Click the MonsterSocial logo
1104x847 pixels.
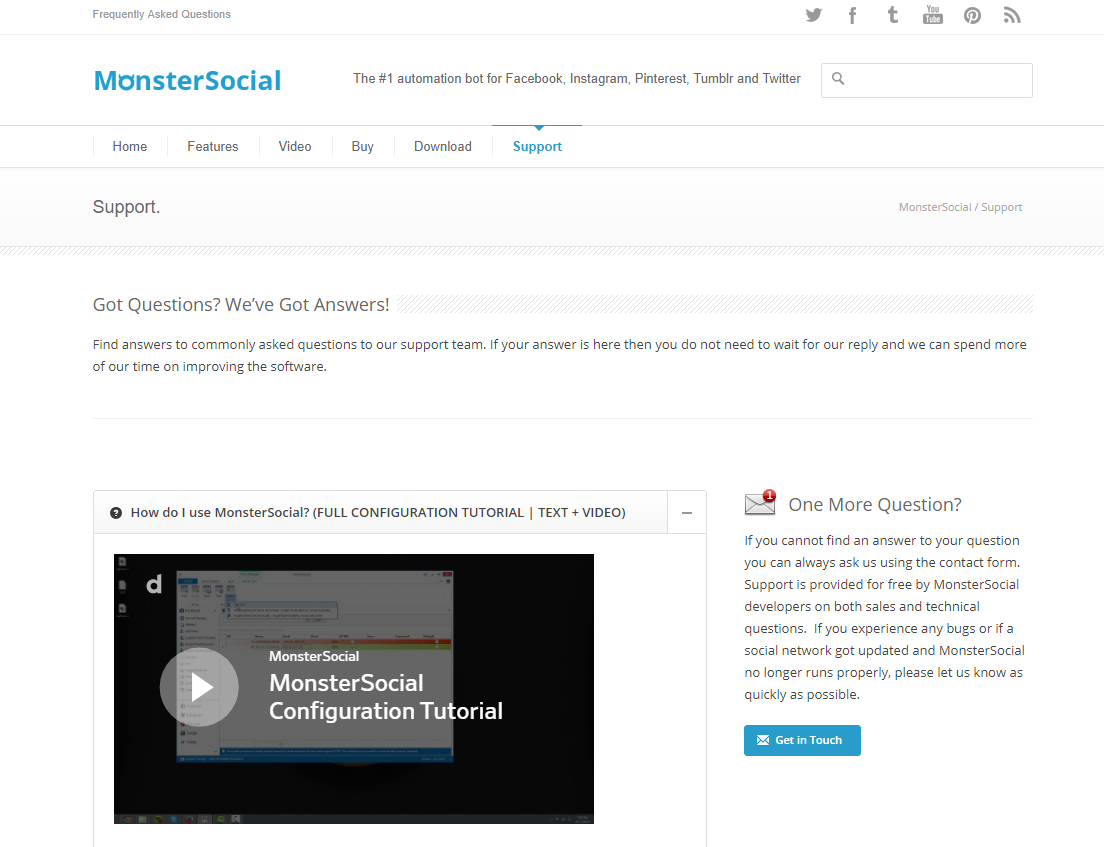click(x=187, y=80)
